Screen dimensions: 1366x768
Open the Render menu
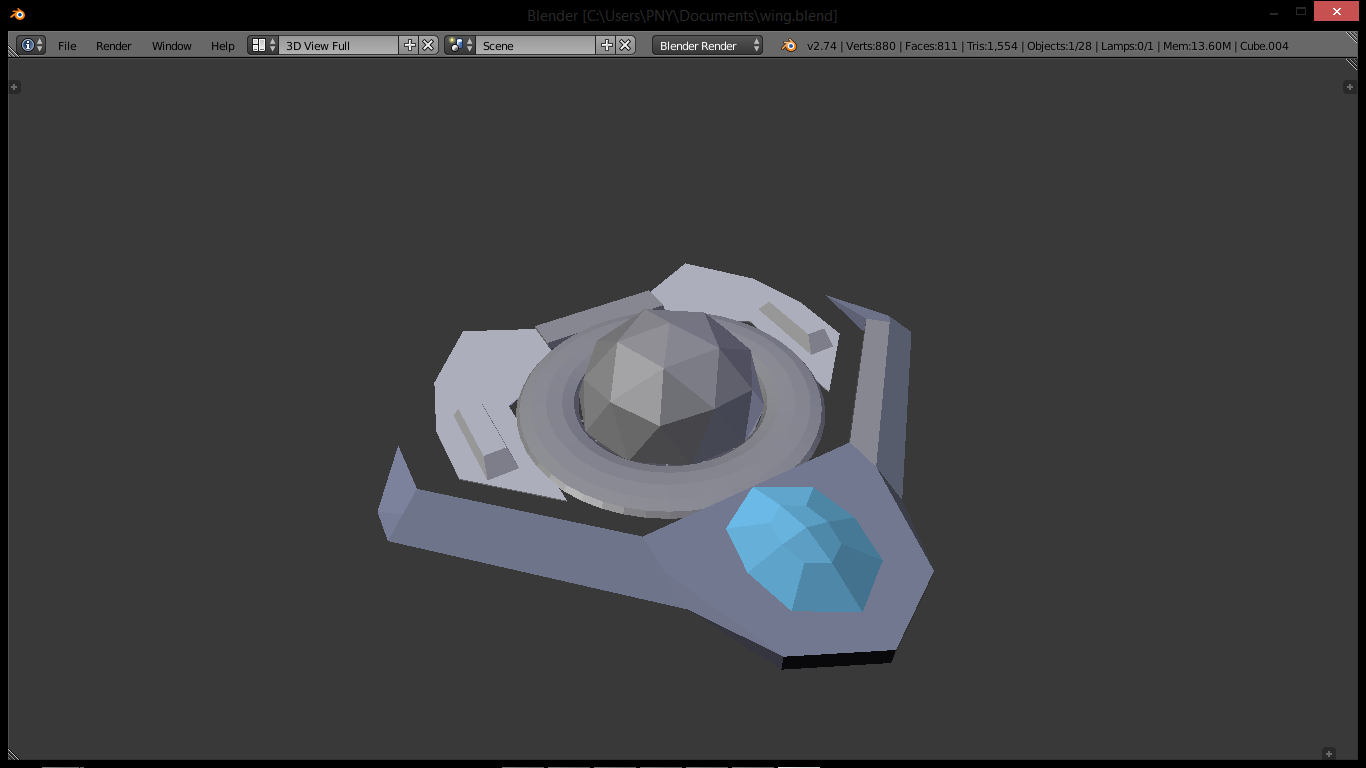114,46
